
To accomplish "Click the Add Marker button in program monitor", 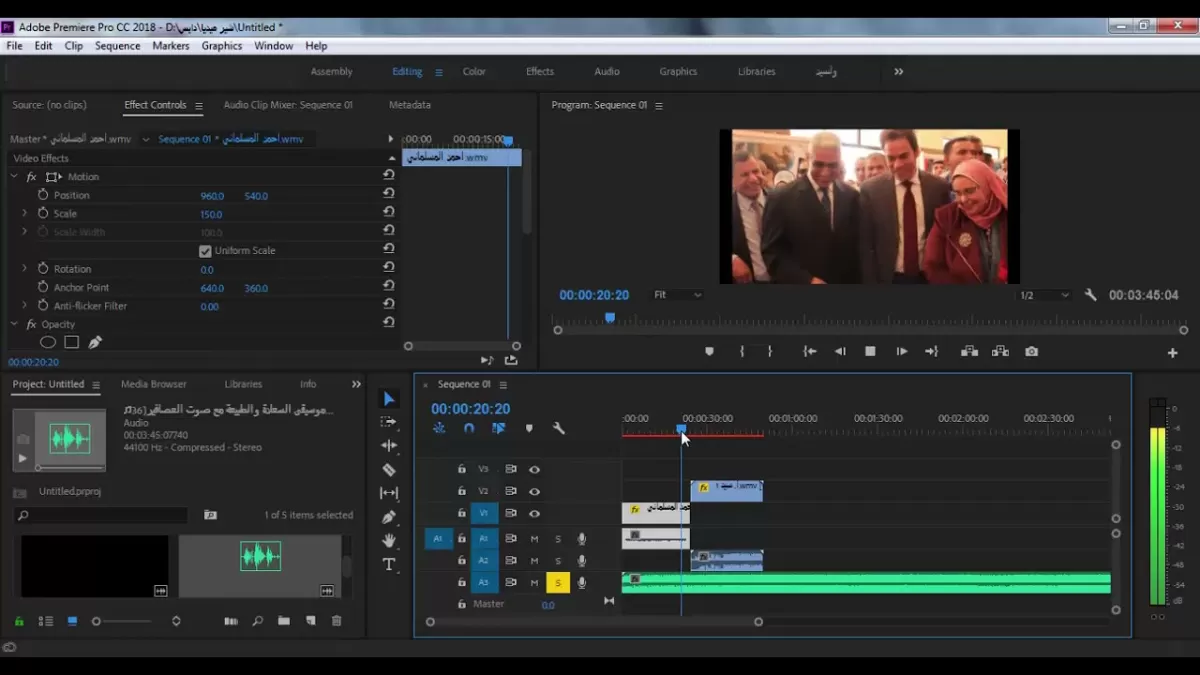I will [x=709, y=352].
